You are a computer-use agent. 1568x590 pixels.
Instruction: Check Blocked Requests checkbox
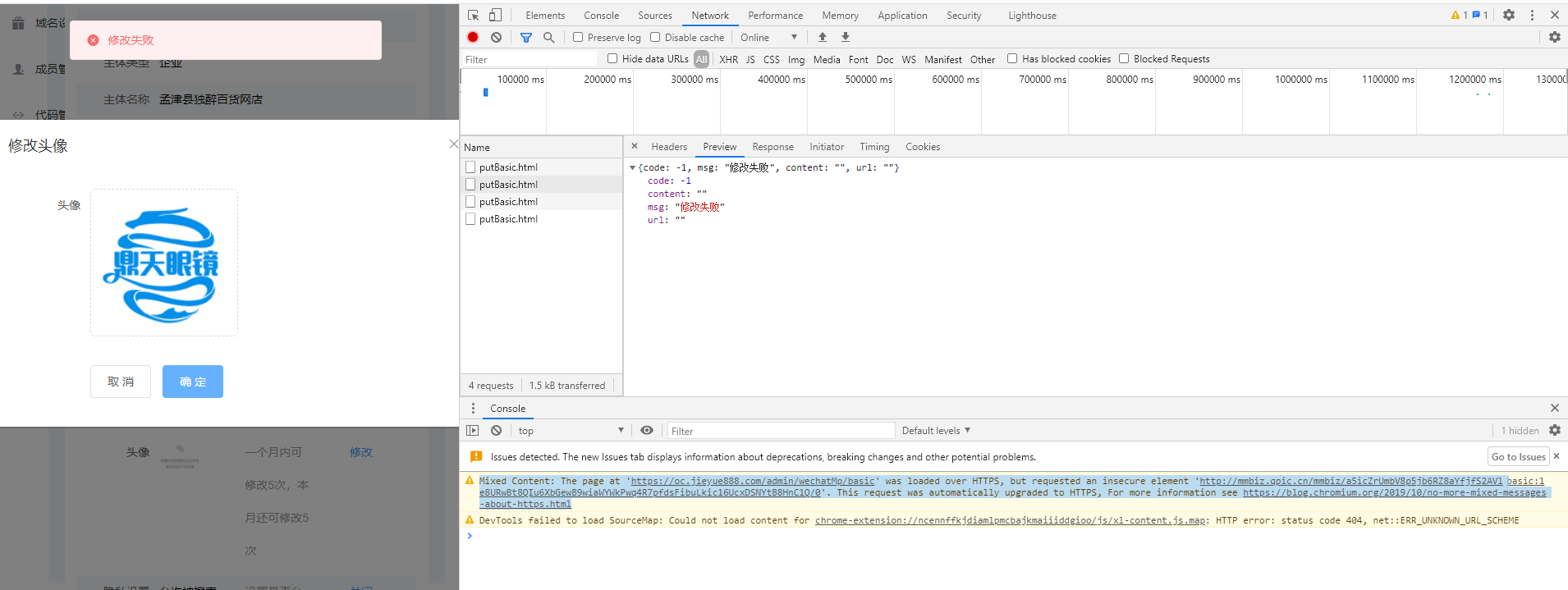(x=1124, y=58)
